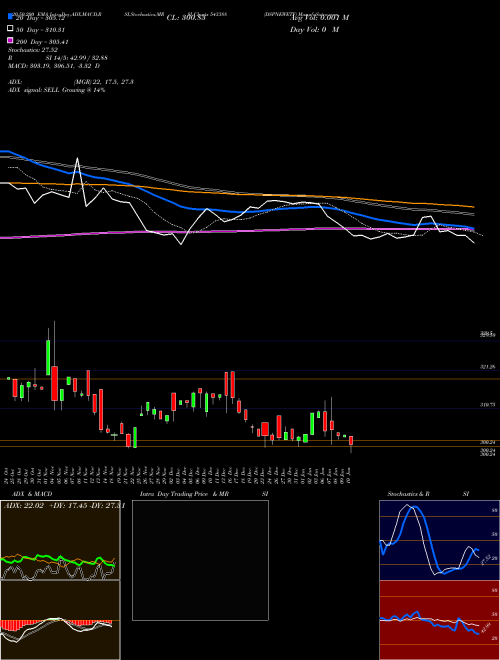This screenshot has width=500, height=660.
Task: Click the 321.26 price axis label
Action: 487,367
